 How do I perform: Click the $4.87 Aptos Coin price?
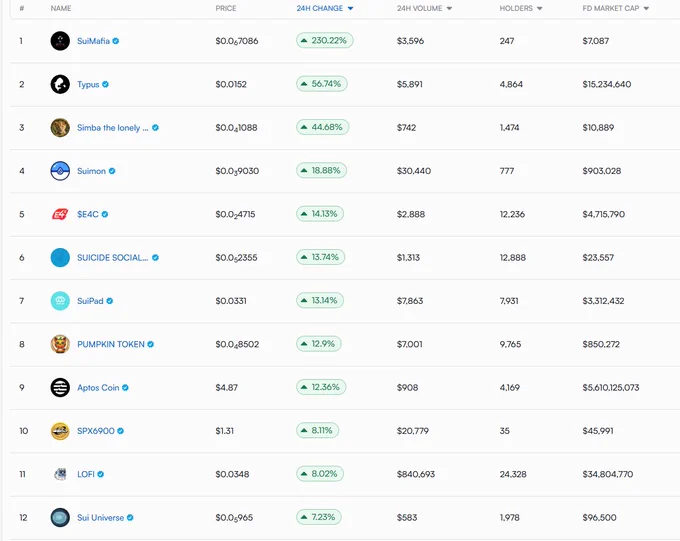tap(226, 387)
